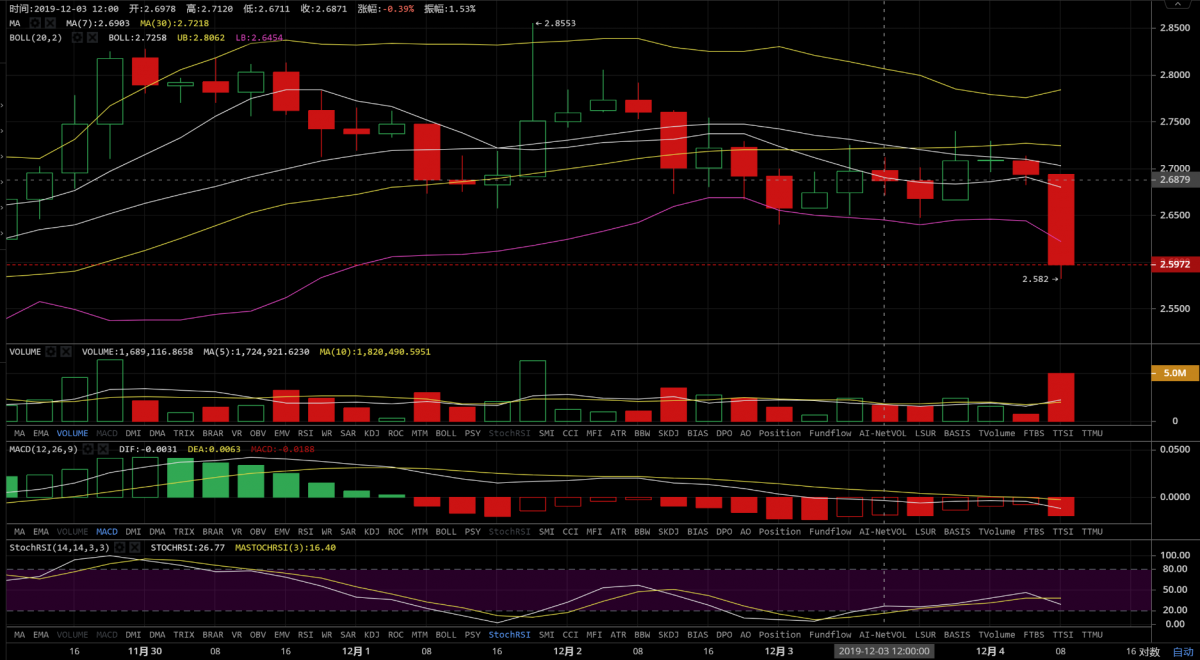This screenshot has width=1200, height=660.
Task: Select EMA tab in row below volume panel
Action: click(x=42, y=434)
